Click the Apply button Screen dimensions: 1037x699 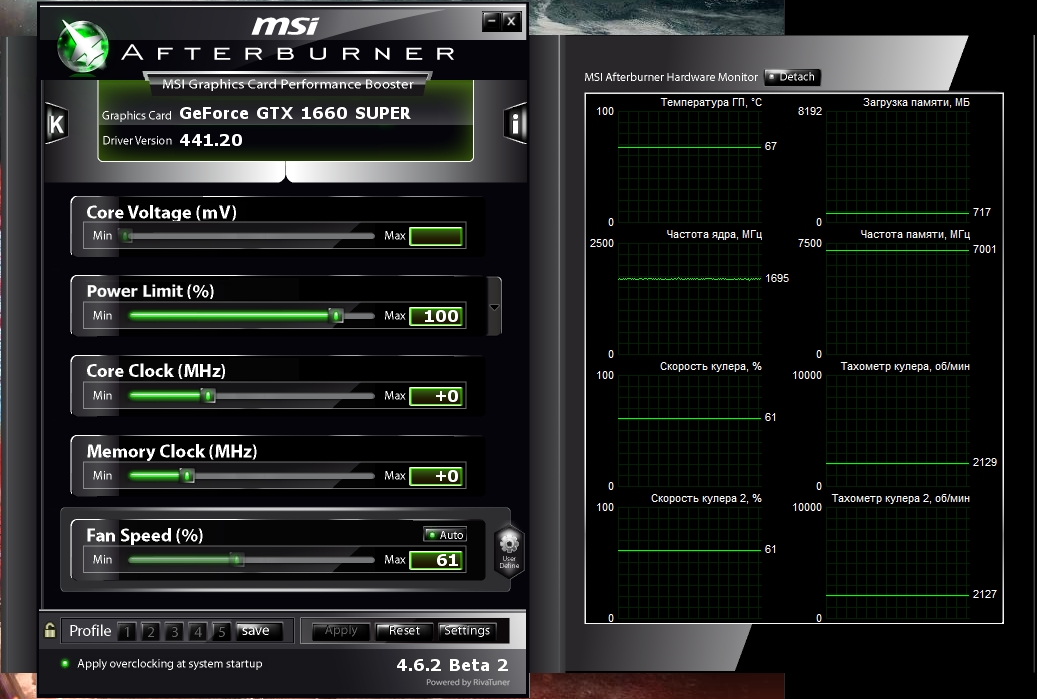click(x=341, y=631)
